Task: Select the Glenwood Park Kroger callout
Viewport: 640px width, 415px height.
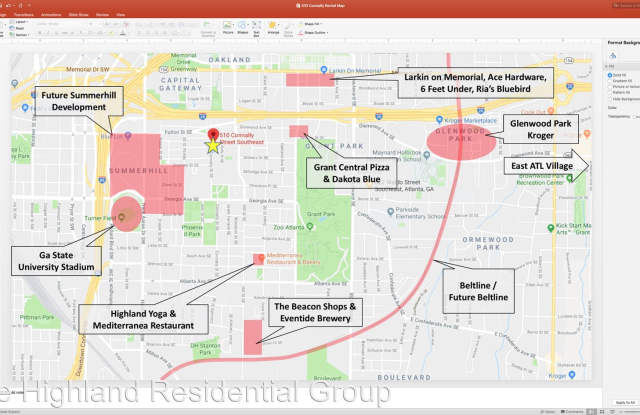Action: [540, 129]
